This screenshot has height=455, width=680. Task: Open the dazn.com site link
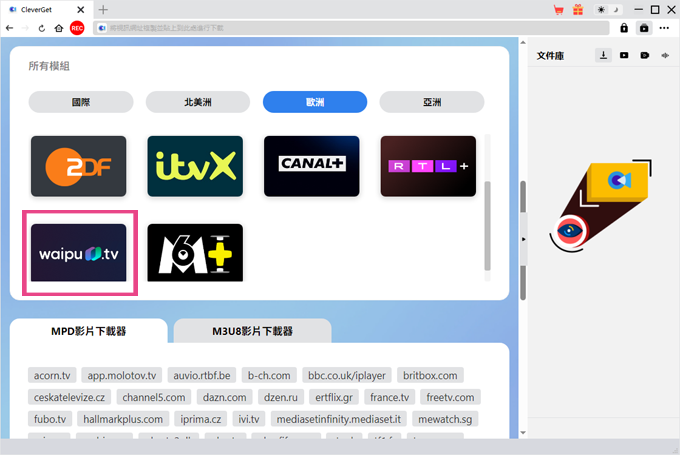(225, 397)
